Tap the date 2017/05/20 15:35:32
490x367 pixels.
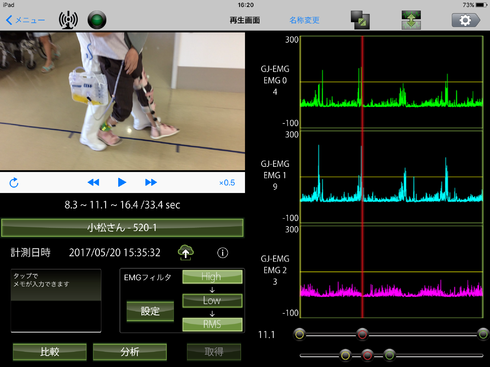[115, 253]
